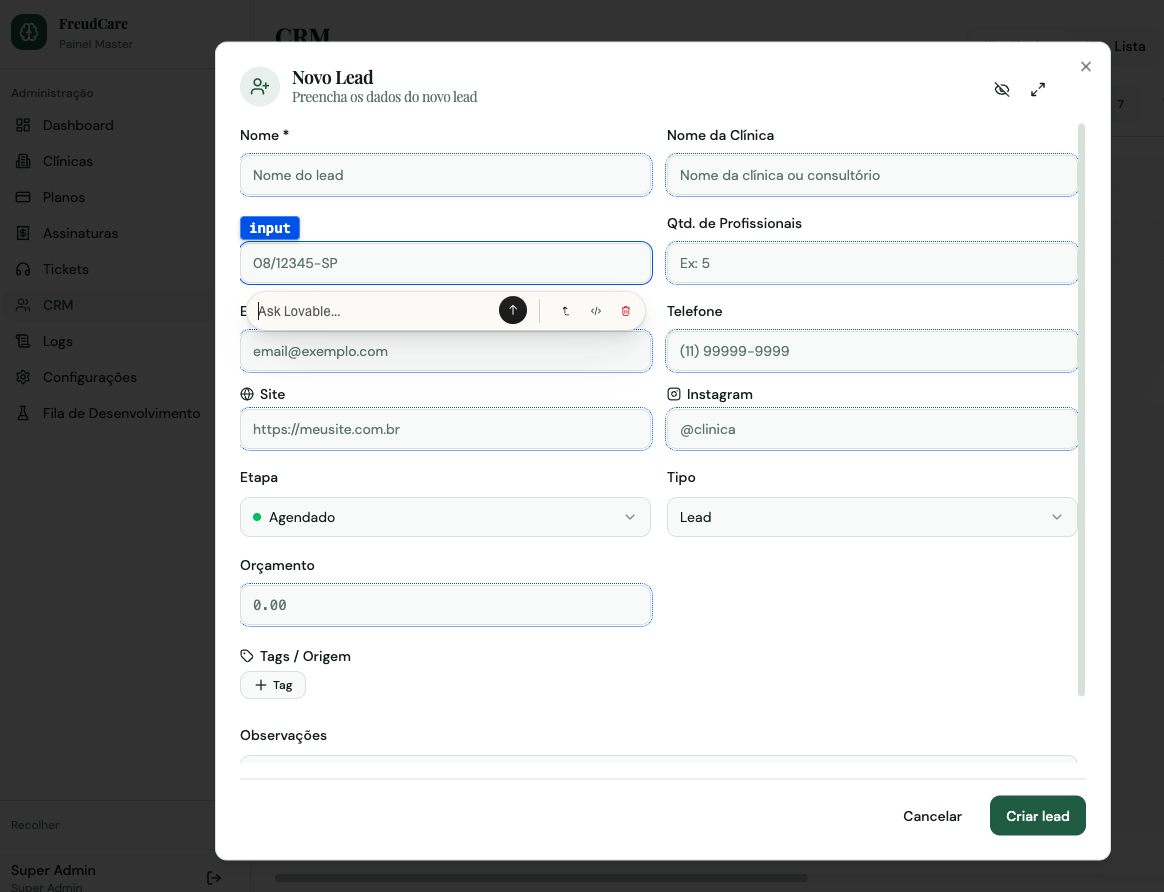The image size is (1164, 892).
Task: Open the Etapa dropdown showing Agendado
Action: click(445, 517)
